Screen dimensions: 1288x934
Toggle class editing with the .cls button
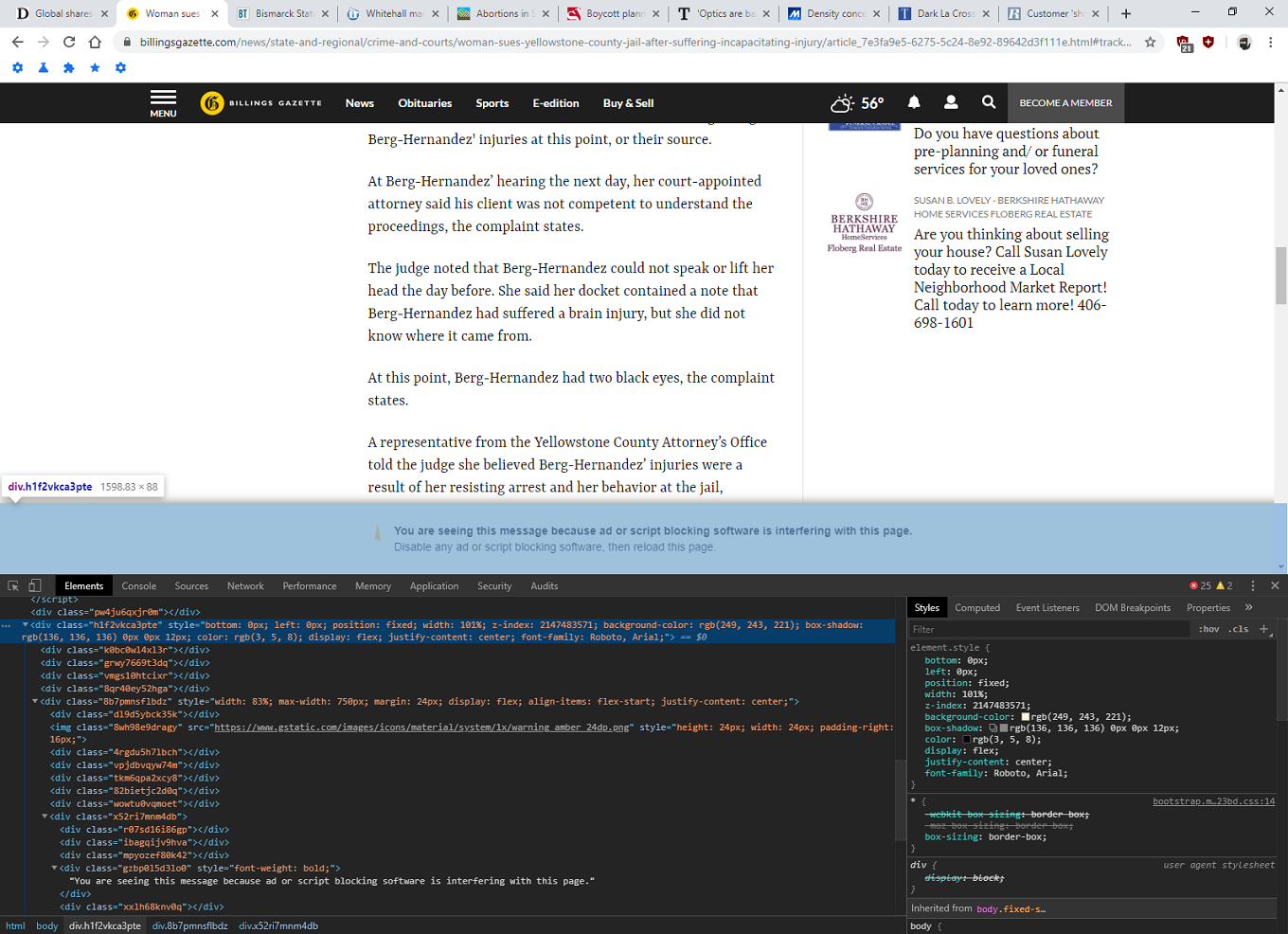1241,629
